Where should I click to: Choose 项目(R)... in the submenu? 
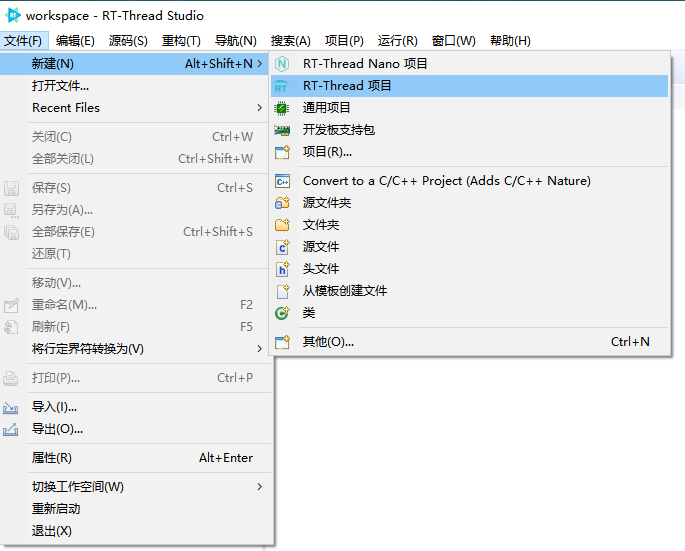click(469, 152)
